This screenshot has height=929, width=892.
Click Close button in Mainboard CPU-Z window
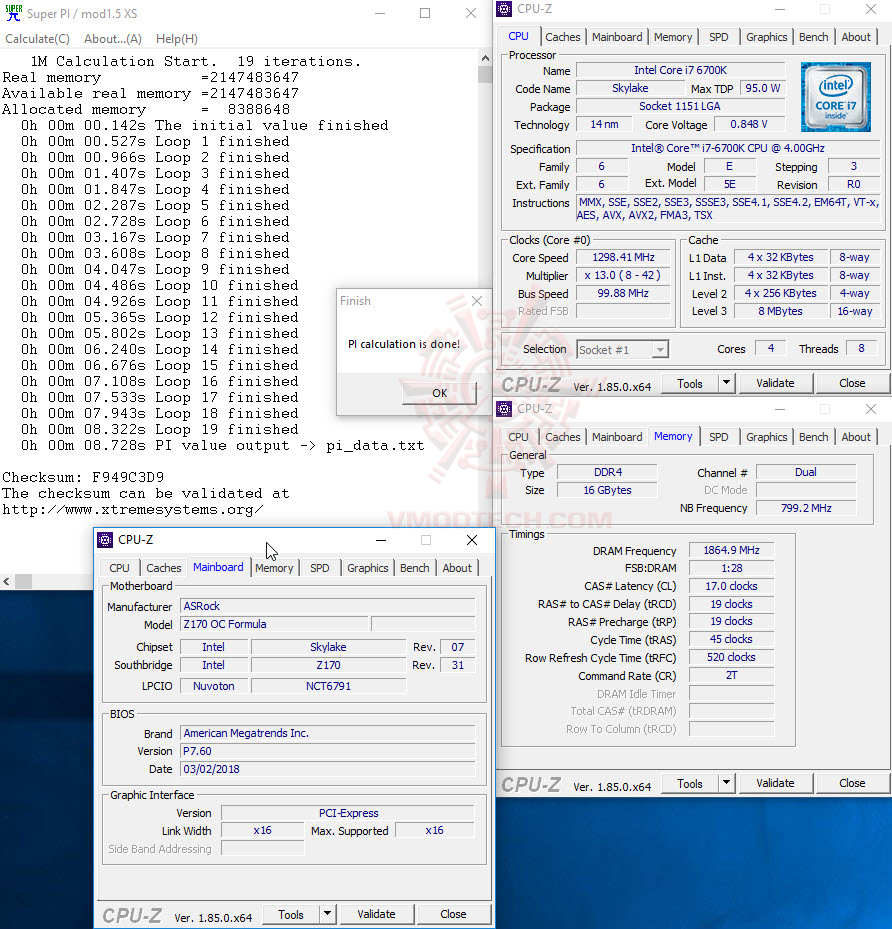click(x=453, y=914)
